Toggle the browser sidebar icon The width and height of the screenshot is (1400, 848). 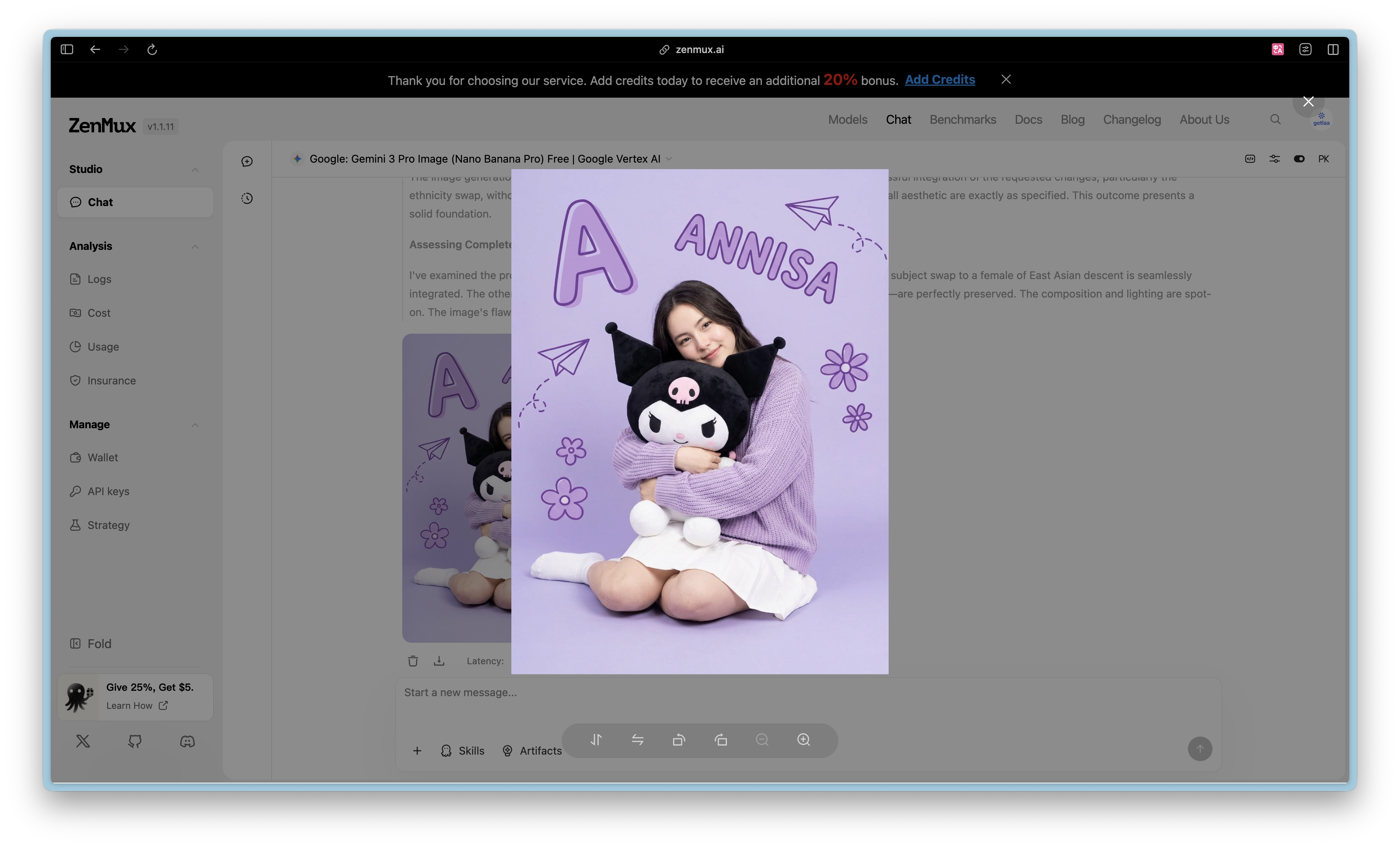pos(67,50)
